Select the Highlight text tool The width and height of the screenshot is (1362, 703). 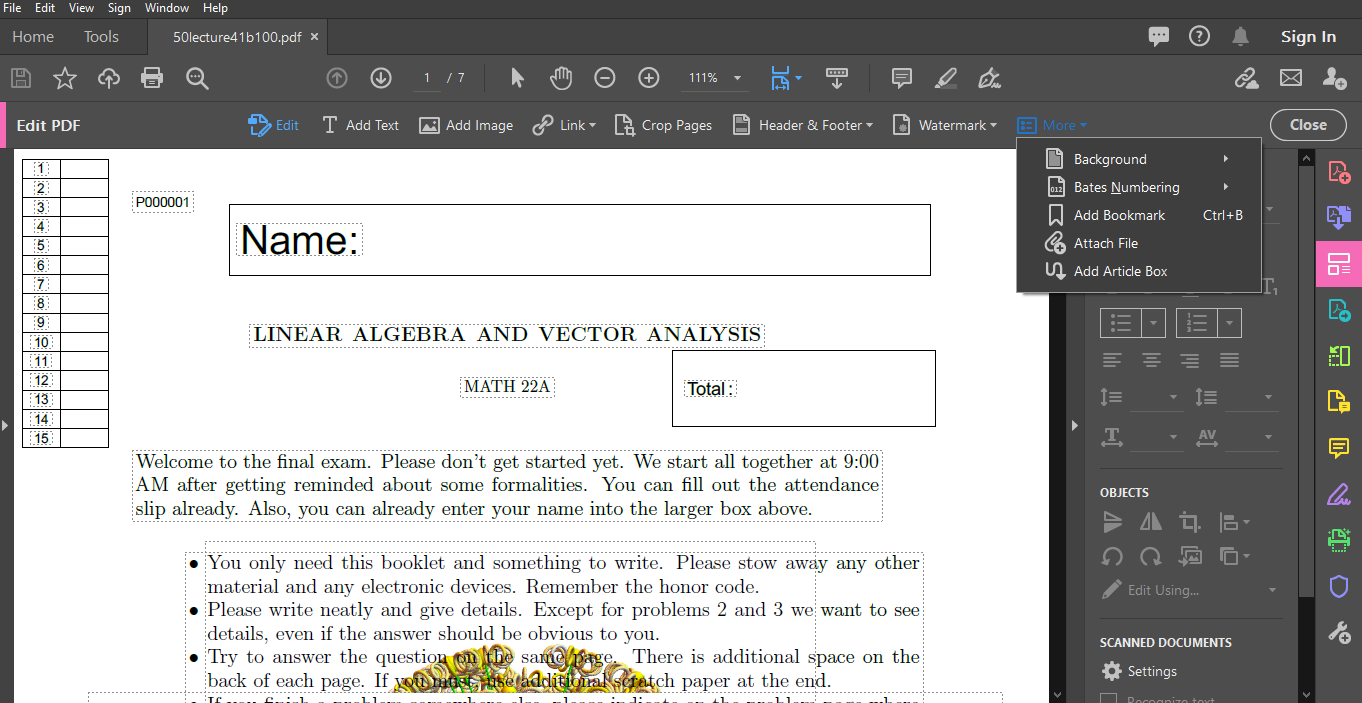[x=945, y=78]
